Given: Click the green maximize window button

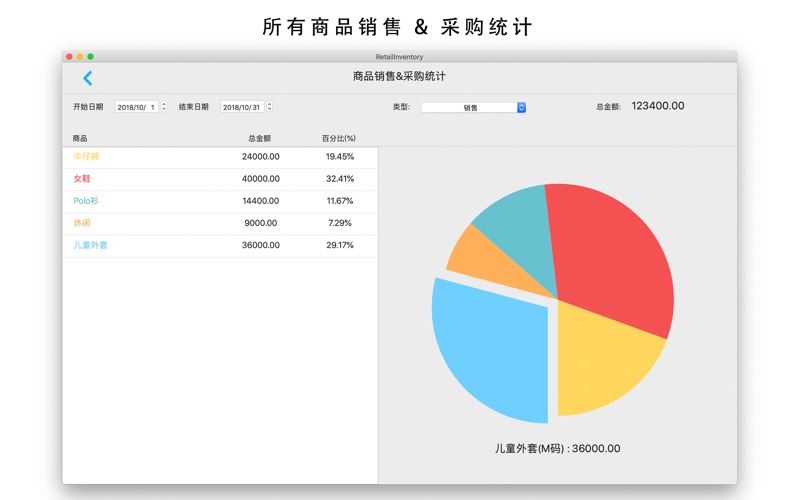Looking at the screenshot, I should pos(91,57).
